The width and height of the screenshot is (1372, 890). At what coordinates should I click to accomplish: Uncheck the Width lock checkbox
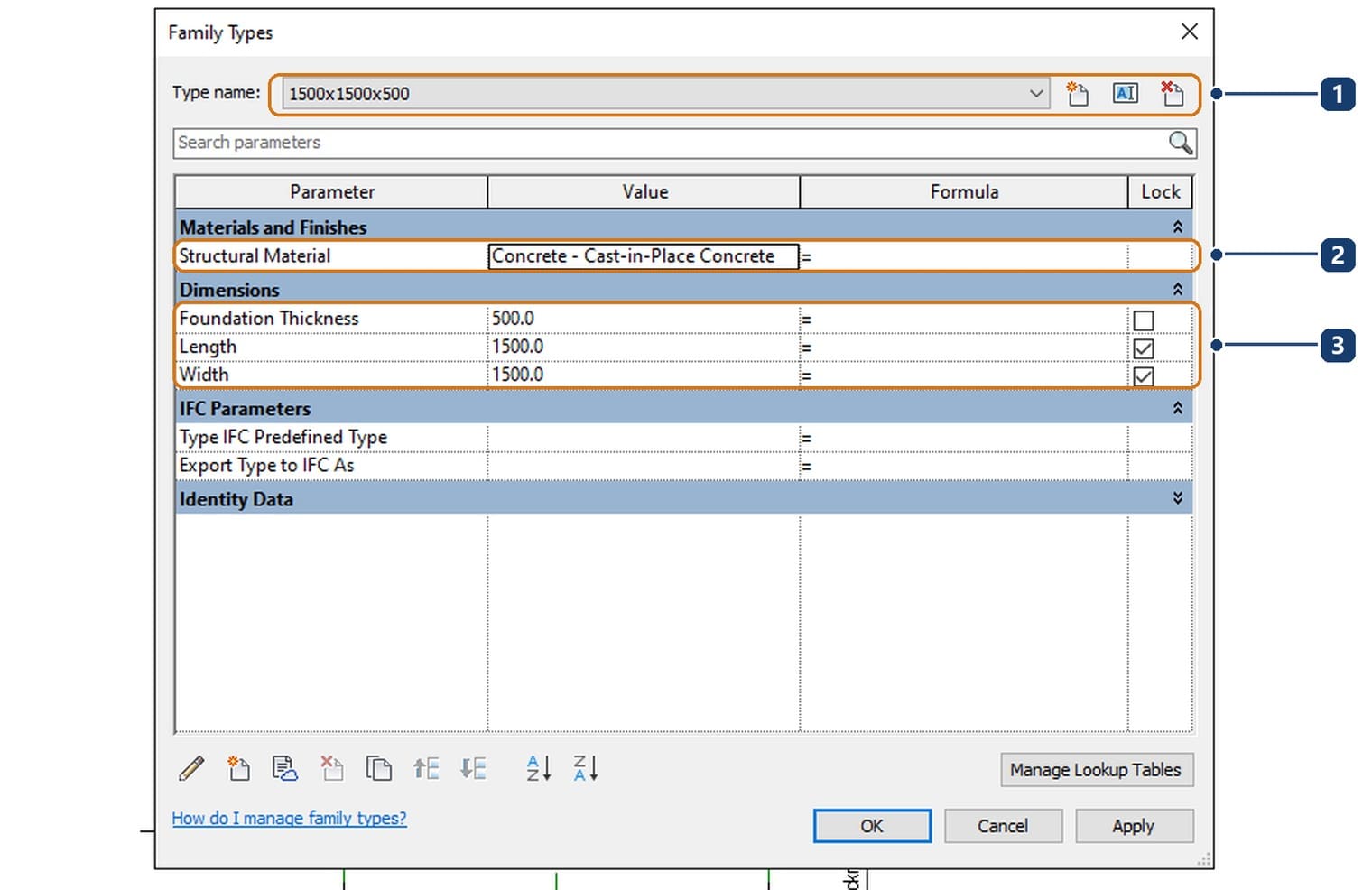pyautogui.click(x=1144, y=376)
